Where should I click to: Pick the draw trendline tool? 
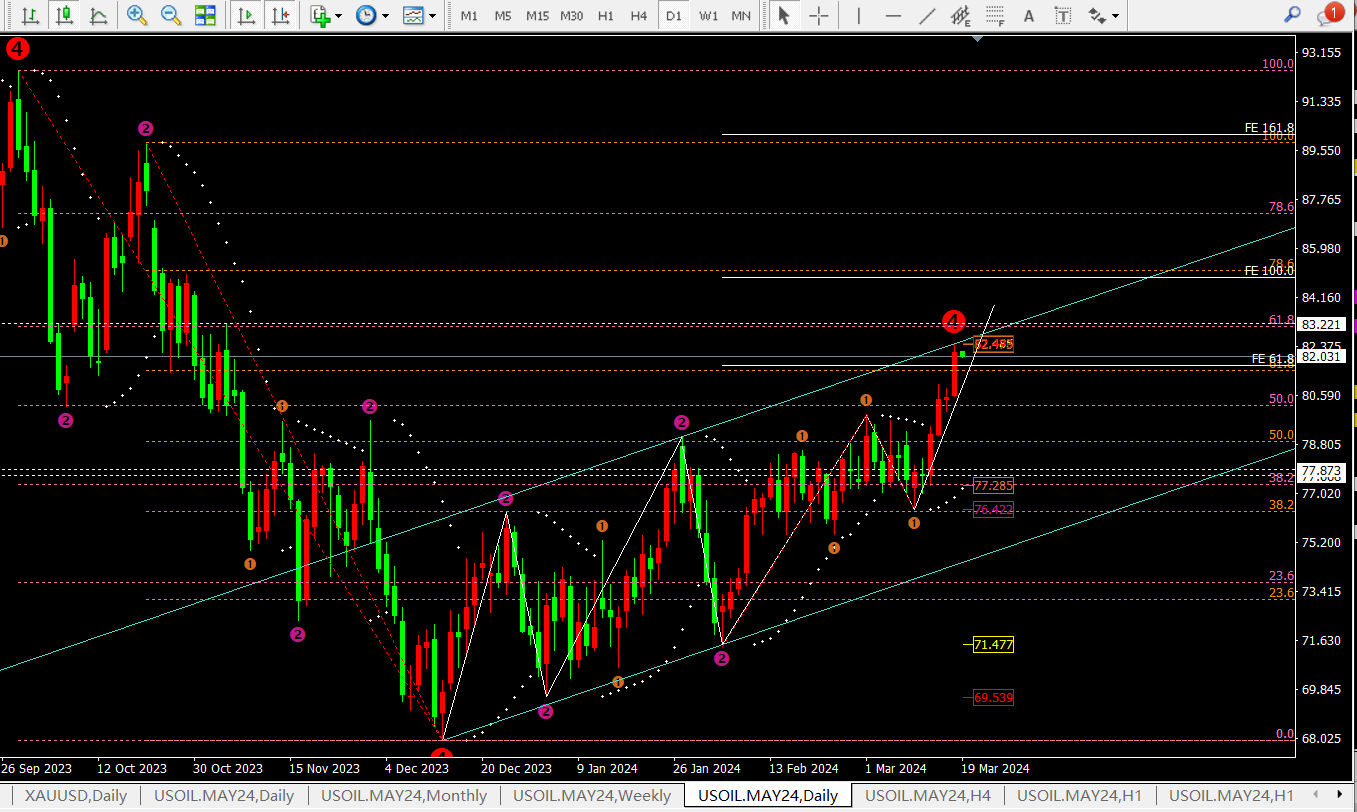(927, 15)
